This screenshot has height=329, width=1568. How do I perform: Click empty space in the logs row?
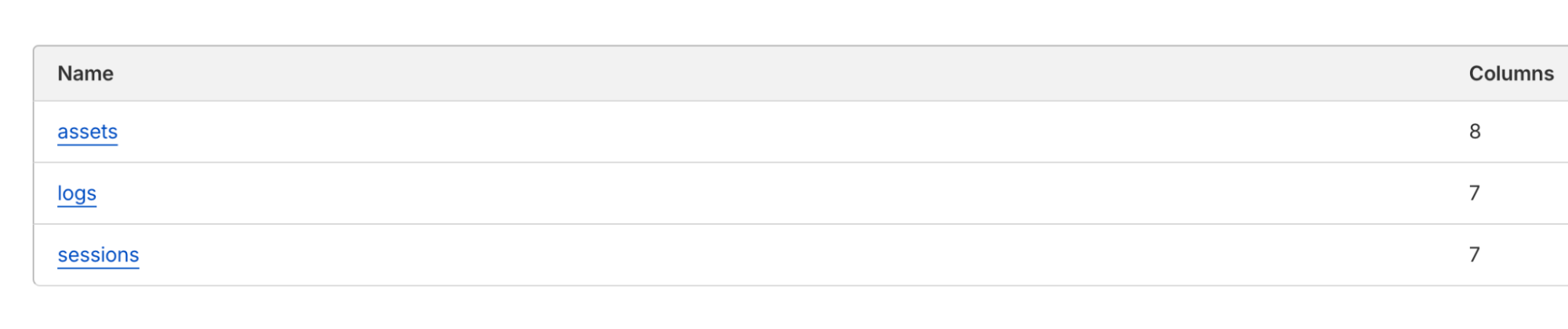pyautogui.click(x=784, y=193)
